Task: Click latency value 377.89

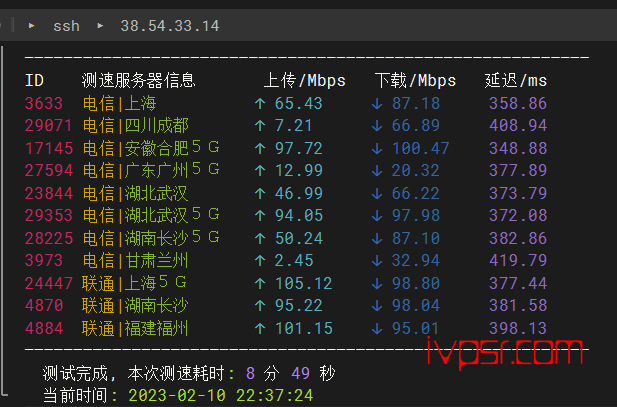Action: click(x=518, y=170)
